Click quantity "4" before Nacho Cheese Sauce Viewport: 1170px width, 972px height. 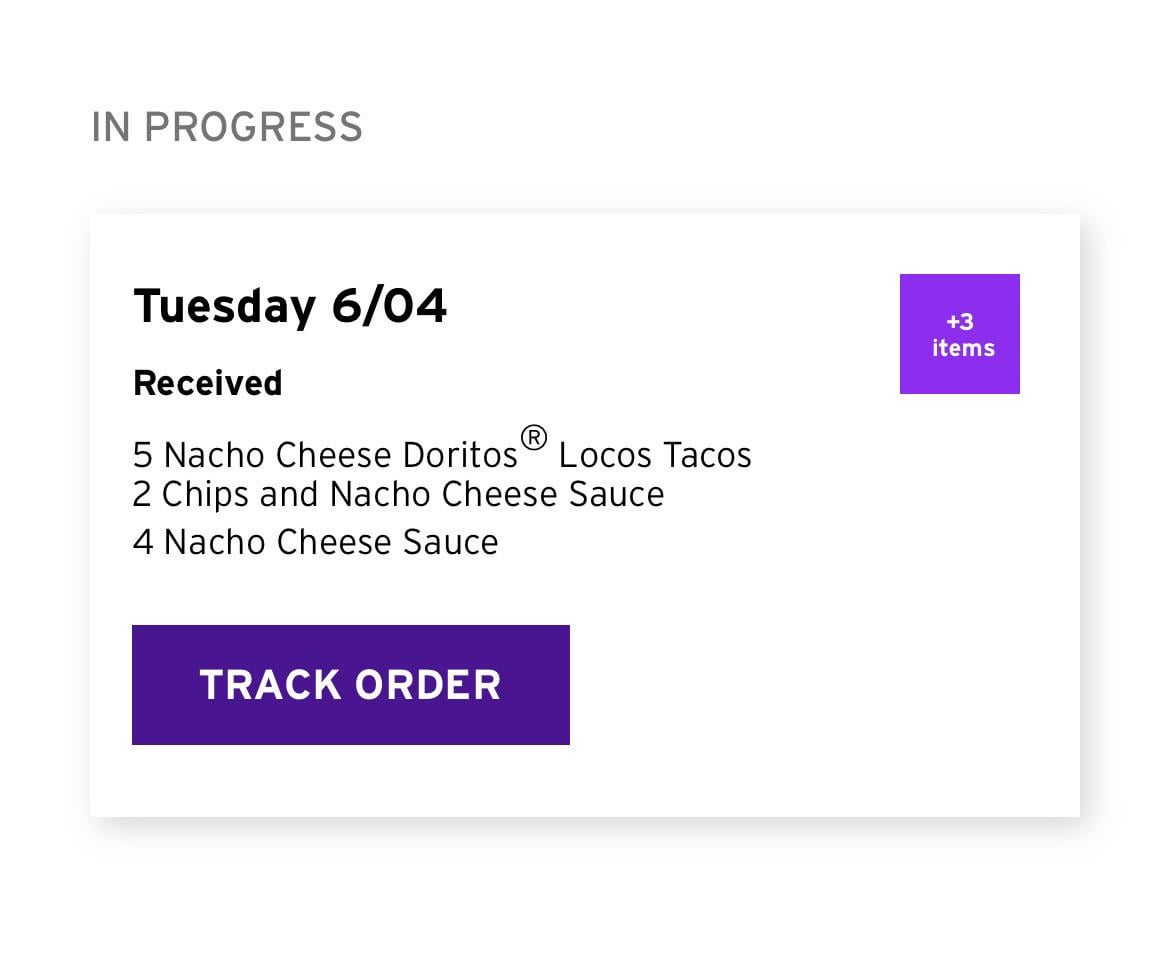[143, 542]
